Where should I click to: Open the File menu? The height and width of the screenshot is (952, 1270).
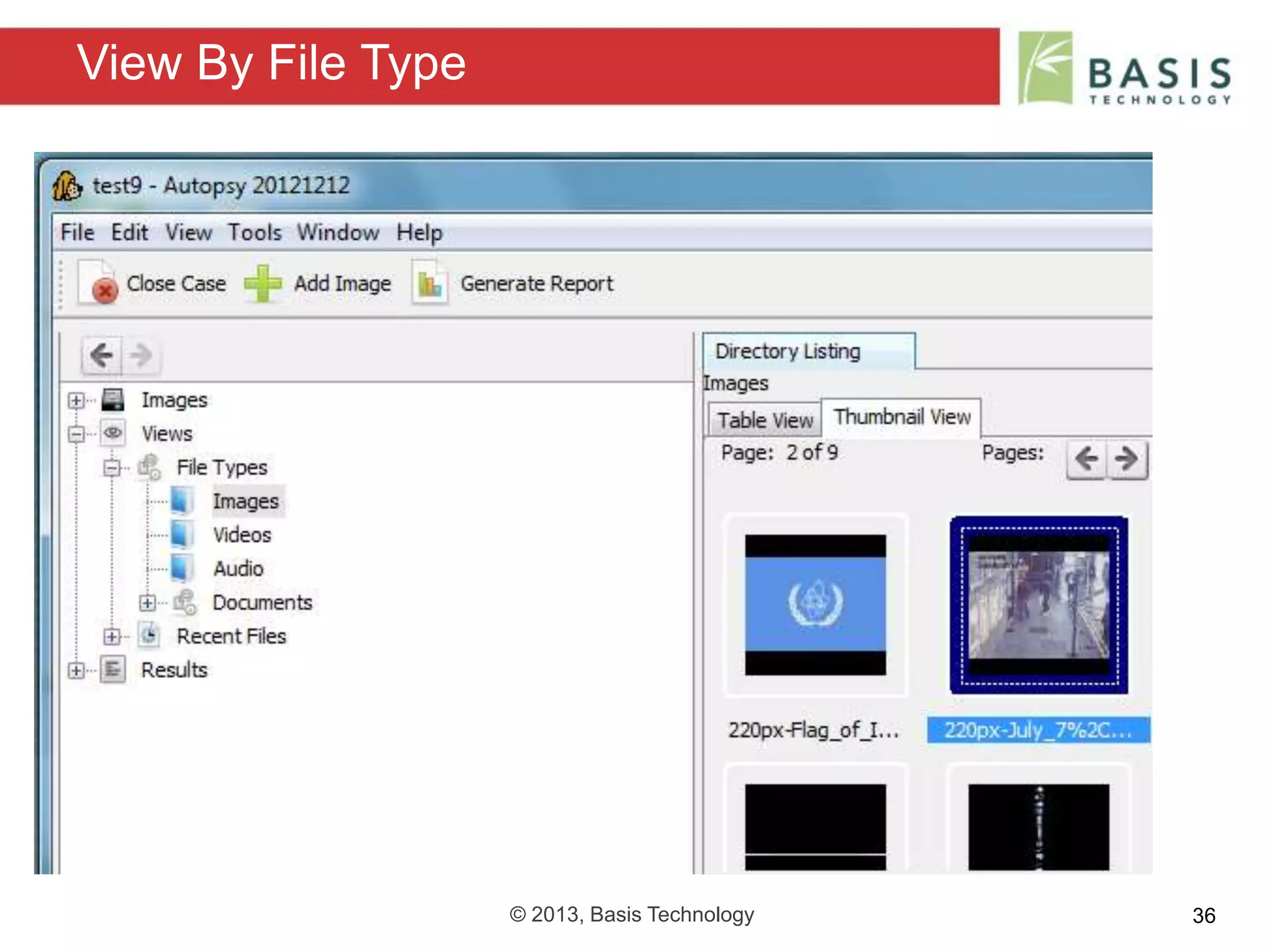click(x=78, y=232)
